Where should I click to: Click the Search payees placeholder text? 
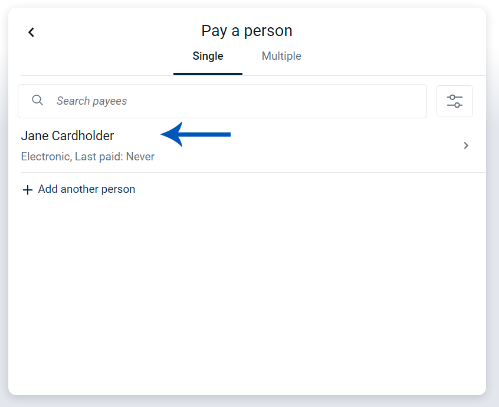point(92,101)
